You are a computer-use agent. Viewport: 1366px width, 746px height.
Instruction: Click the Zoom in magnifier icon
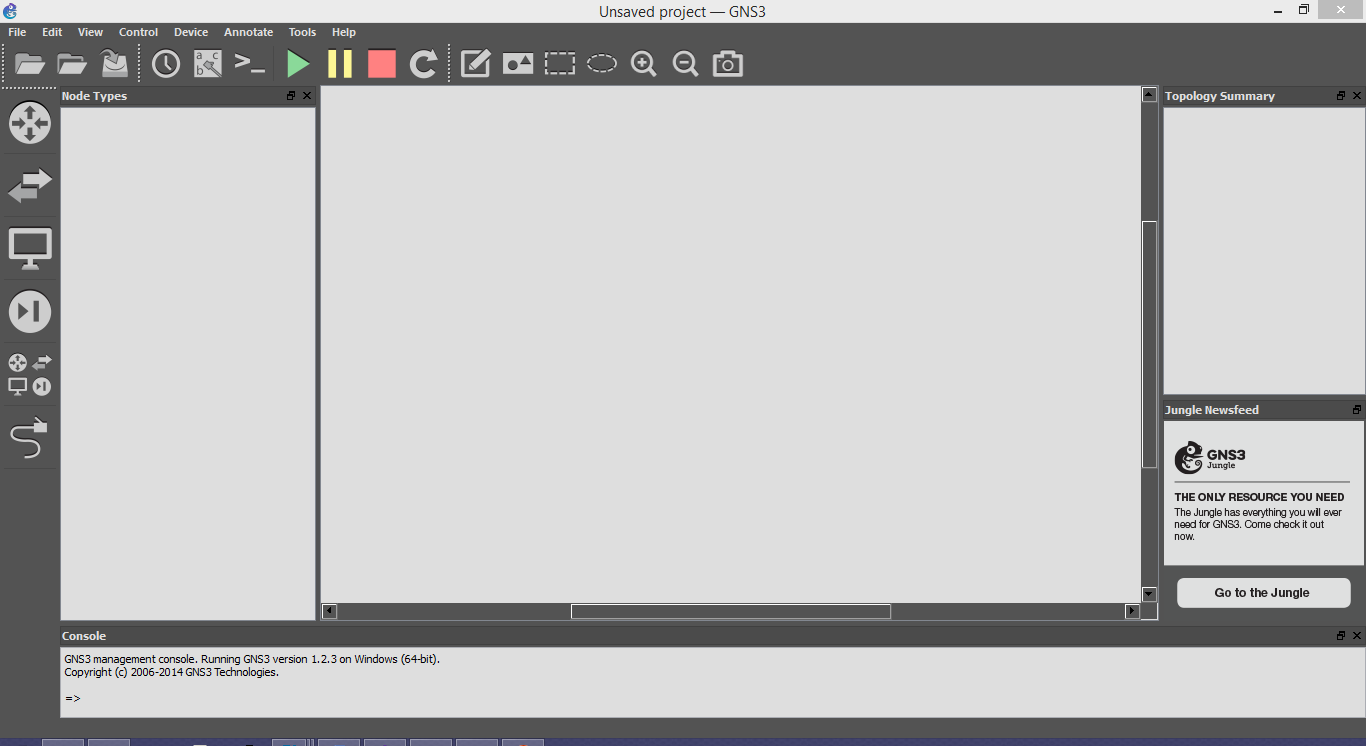pyautogui.click(x=644, y=64)
